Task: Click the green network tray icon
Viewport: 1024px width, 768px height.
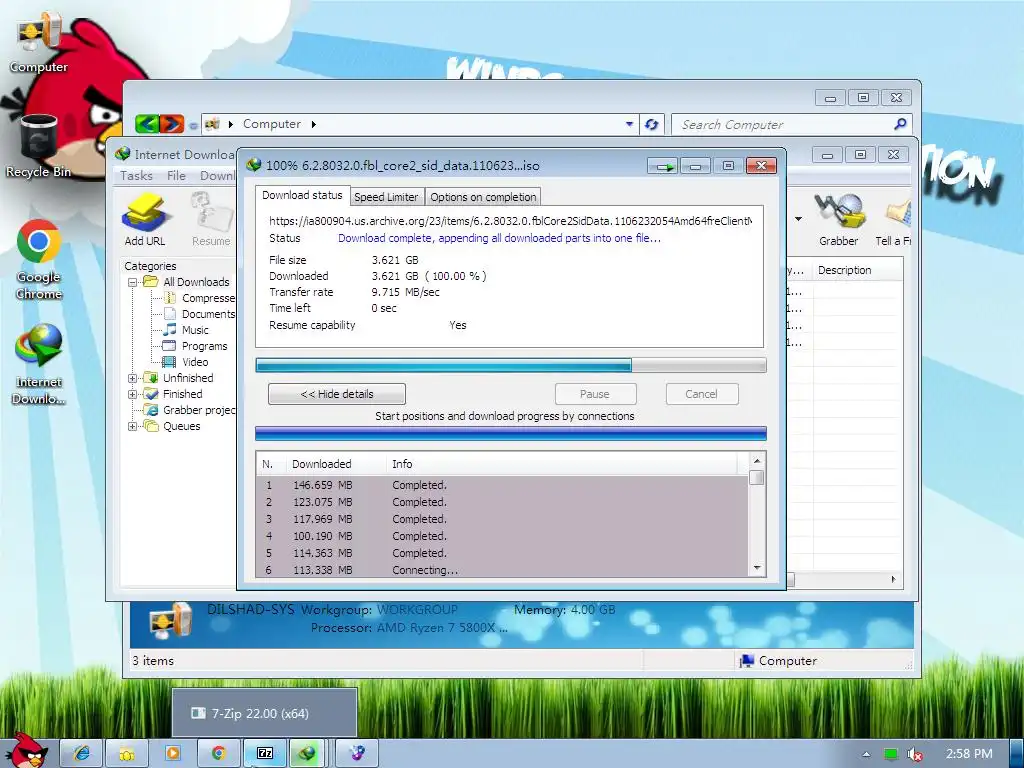Action: coord(891,754)
